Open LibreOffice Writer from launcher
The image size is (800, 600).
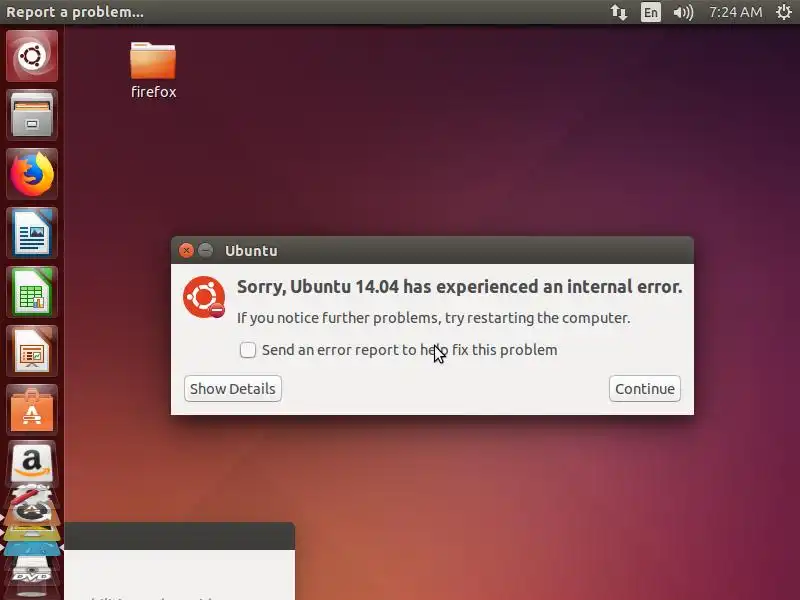pyautogui.click(x=32, y=233)
